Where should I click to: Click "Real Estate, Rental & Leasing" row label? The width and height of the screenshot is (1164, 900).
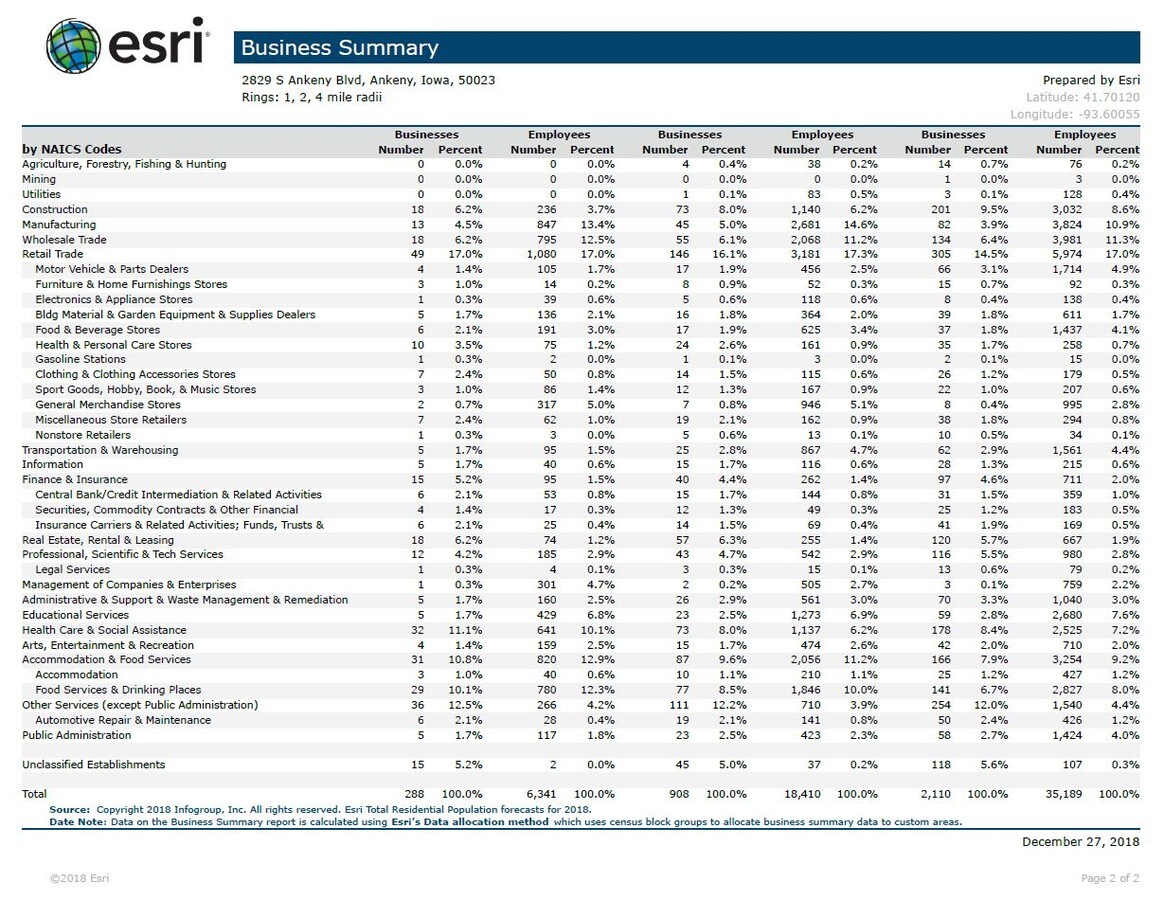pos(98,540)
